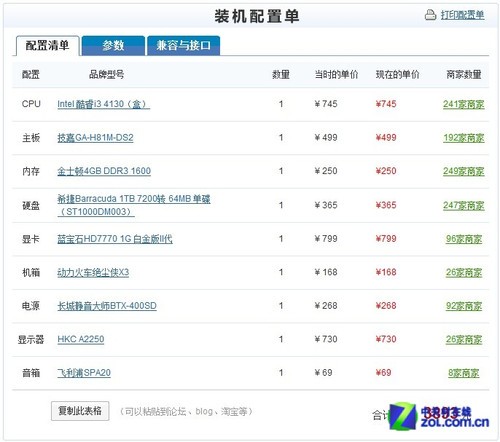
Task: Open the HKC A2250 monitor link
Action: coord(81,339)
